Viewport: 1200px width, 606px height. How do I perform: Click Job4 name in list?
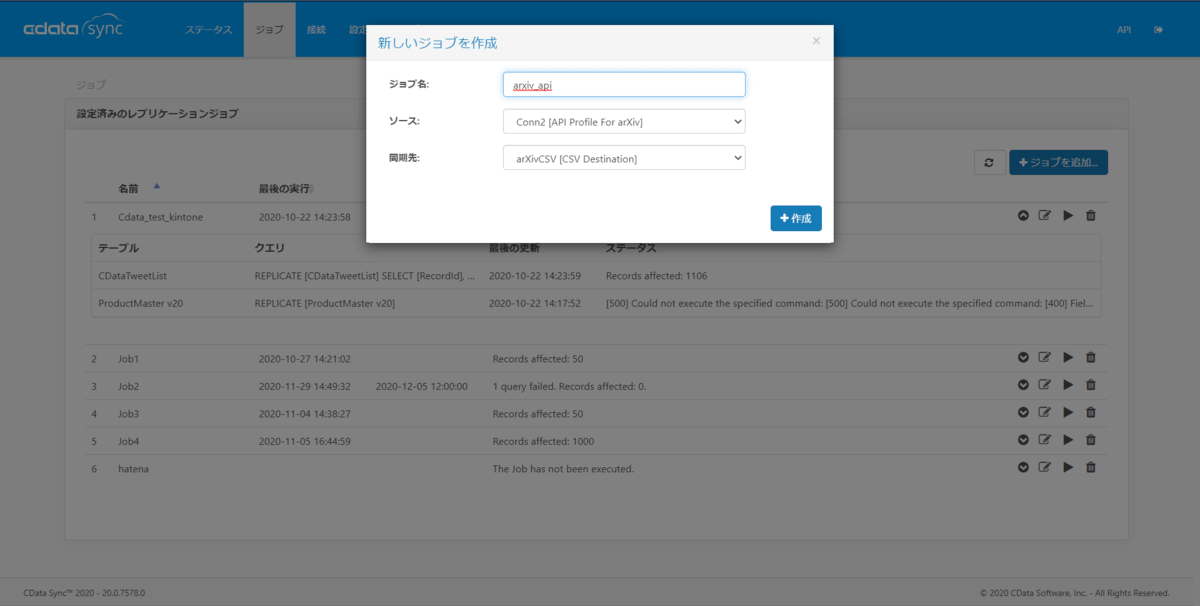[x=129, y=441]
